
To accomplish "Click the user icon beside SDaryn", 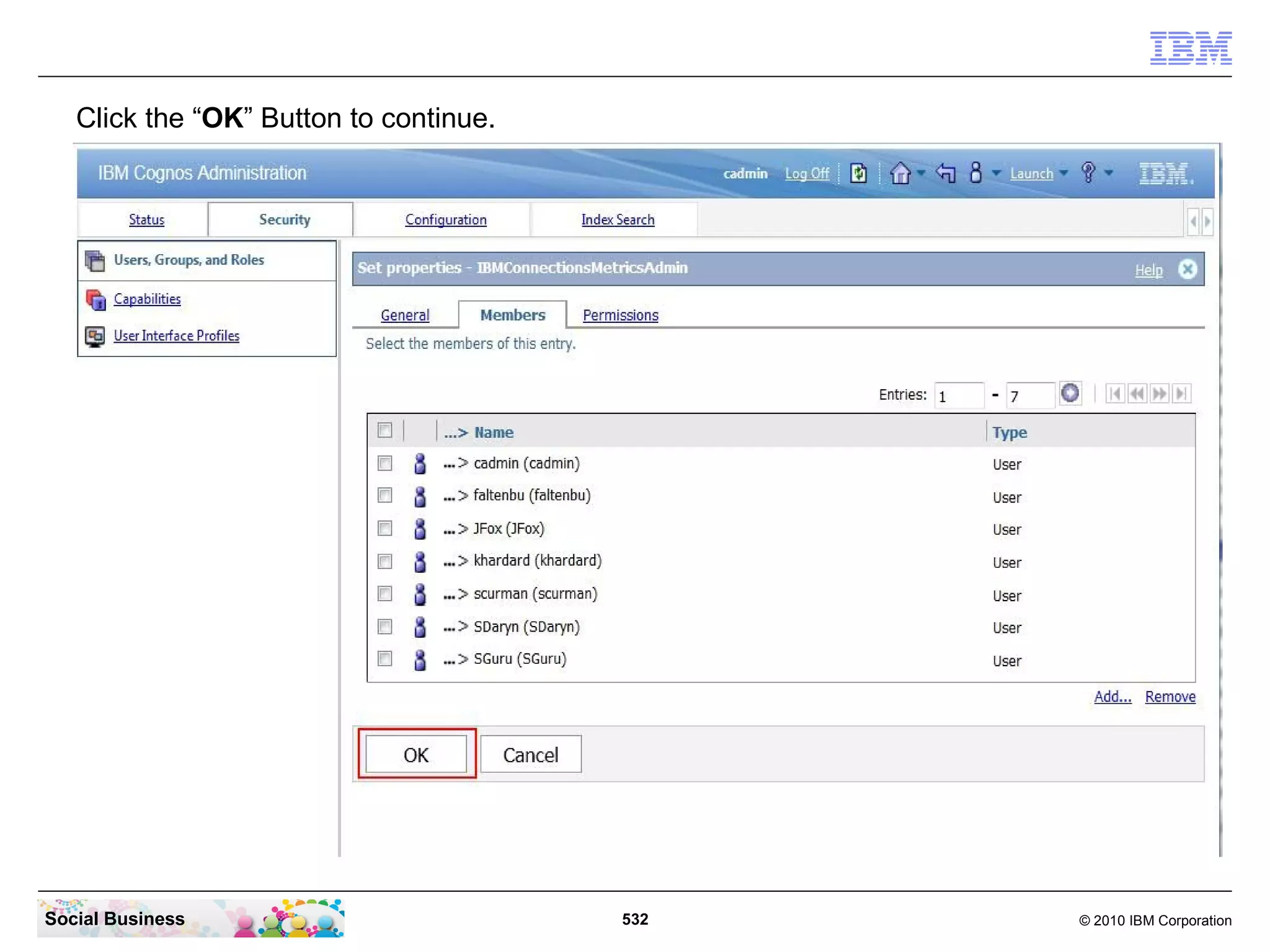I will click(420, 627).
